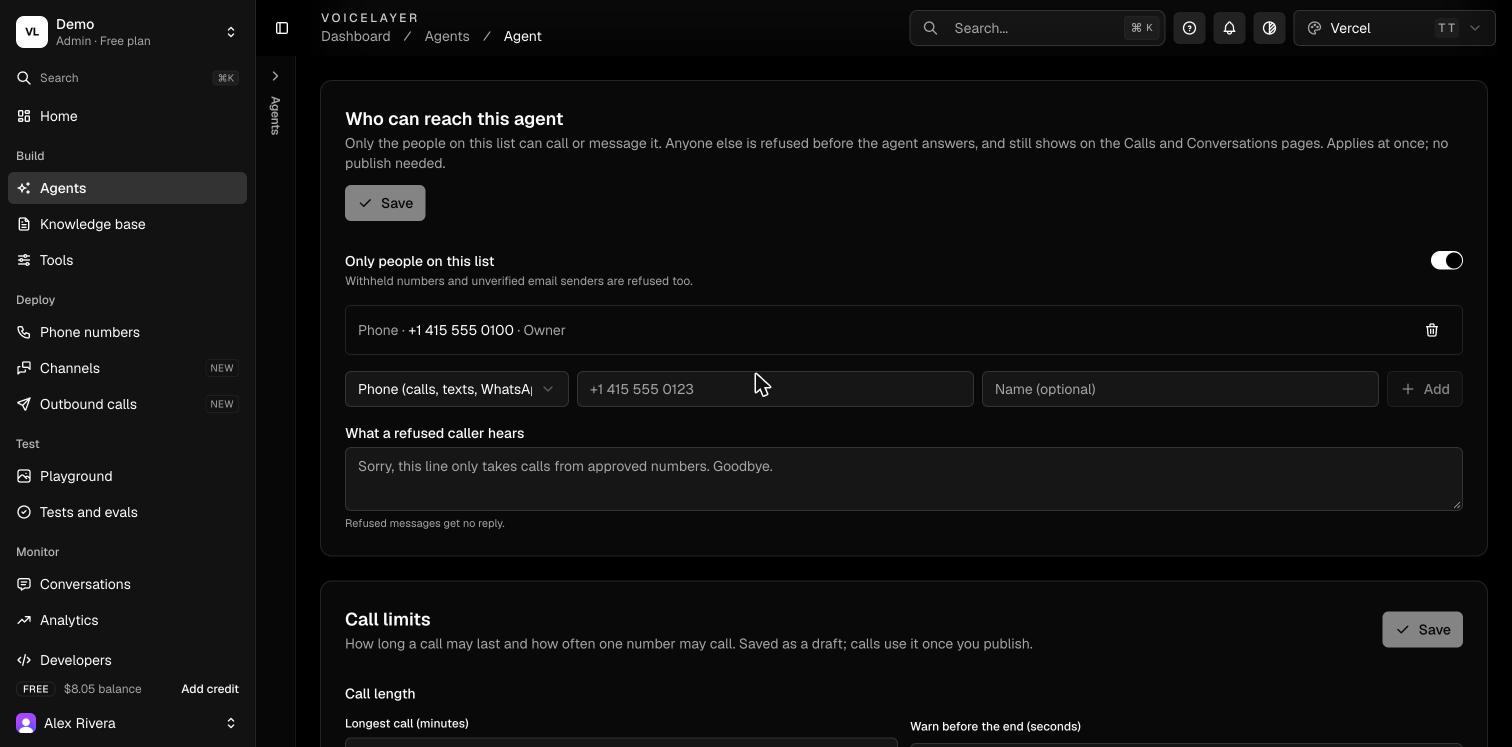This screenshot has height=747, width=1512.
Task: Navigate to Dashboard breadcrumb
Action: tap(356, 36)
